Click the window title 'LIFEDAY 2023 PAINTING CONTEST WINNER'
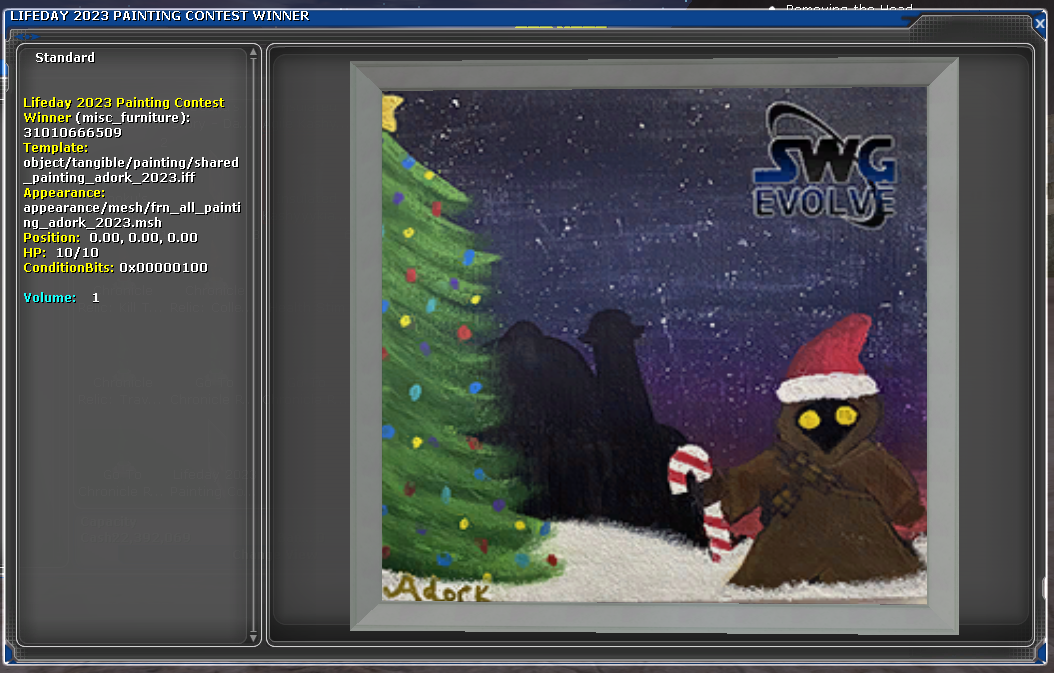Screen dimensions: 1054x673 160,15
